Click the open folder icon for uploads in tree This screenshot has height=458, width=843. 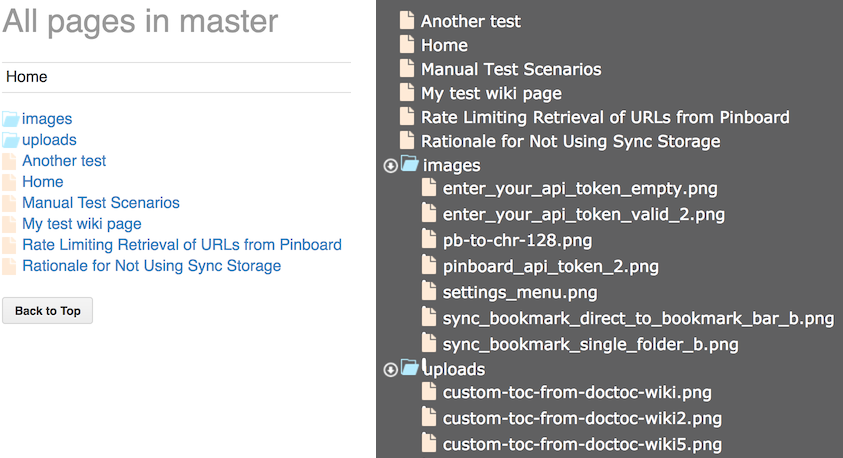(x=410, y=369)
